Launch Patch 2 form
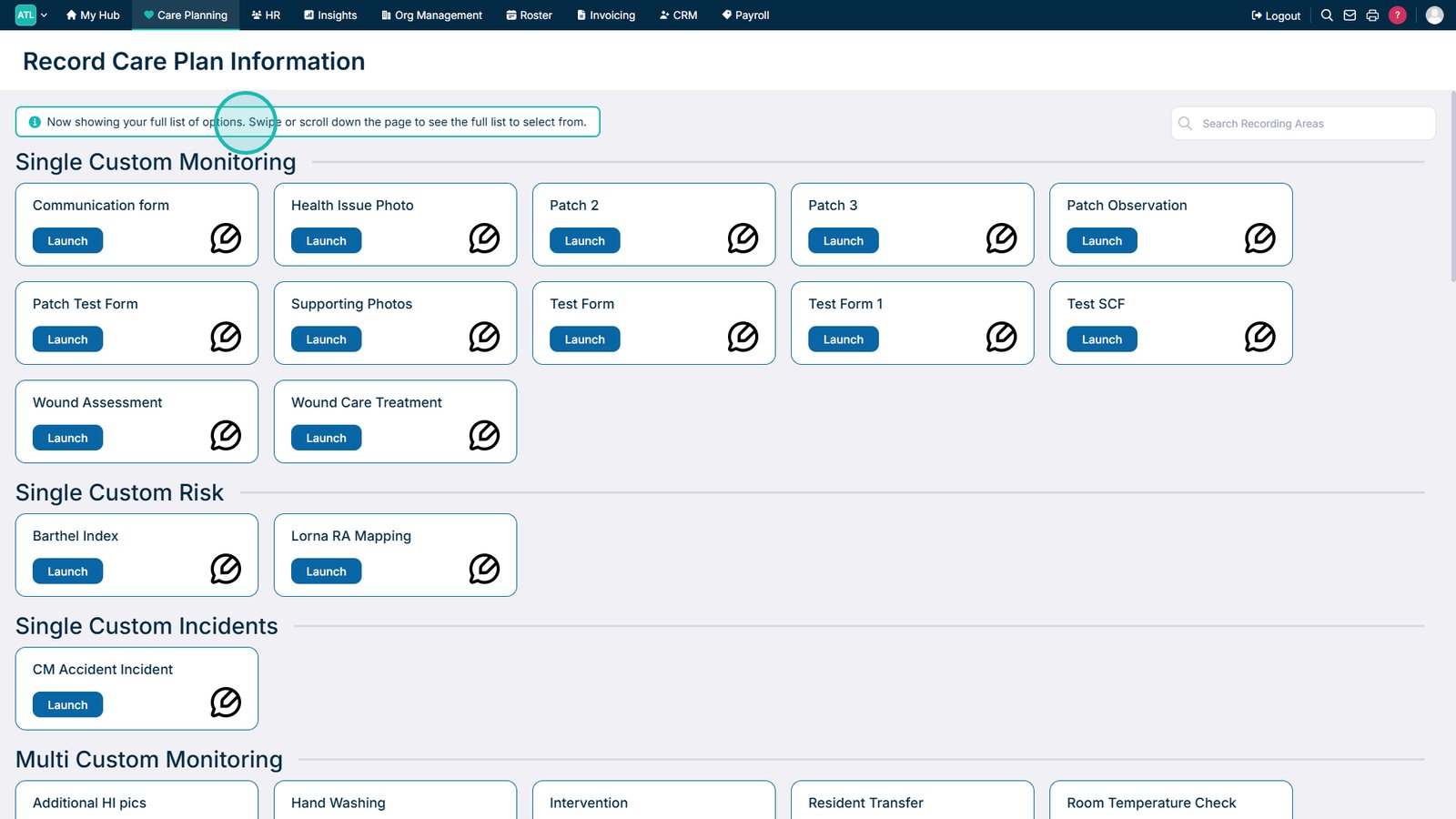The image size is (1456, 819). pos(585,240)
